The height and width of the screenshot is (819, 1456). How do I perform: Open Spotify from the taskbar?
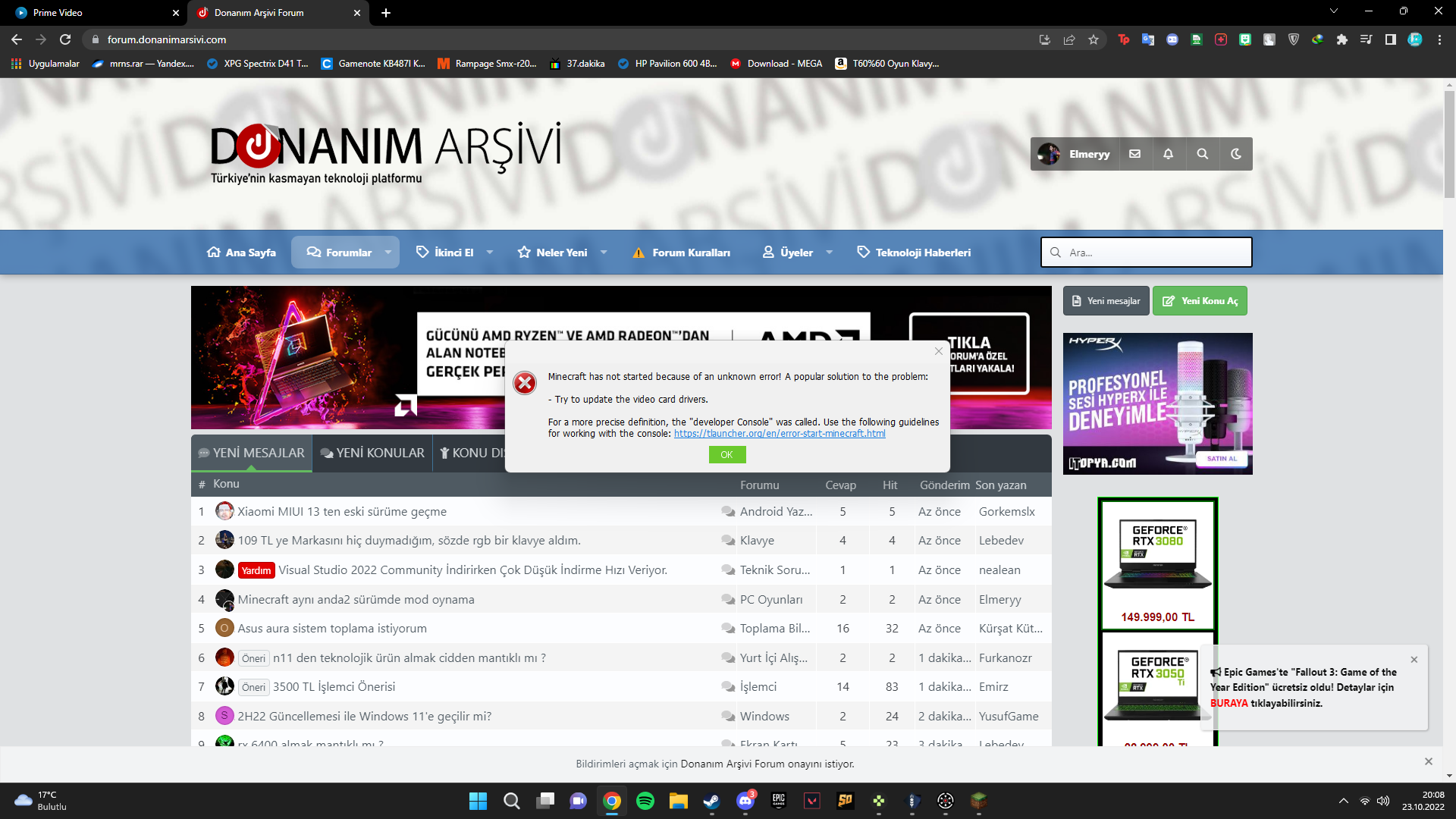coord(645,801)
